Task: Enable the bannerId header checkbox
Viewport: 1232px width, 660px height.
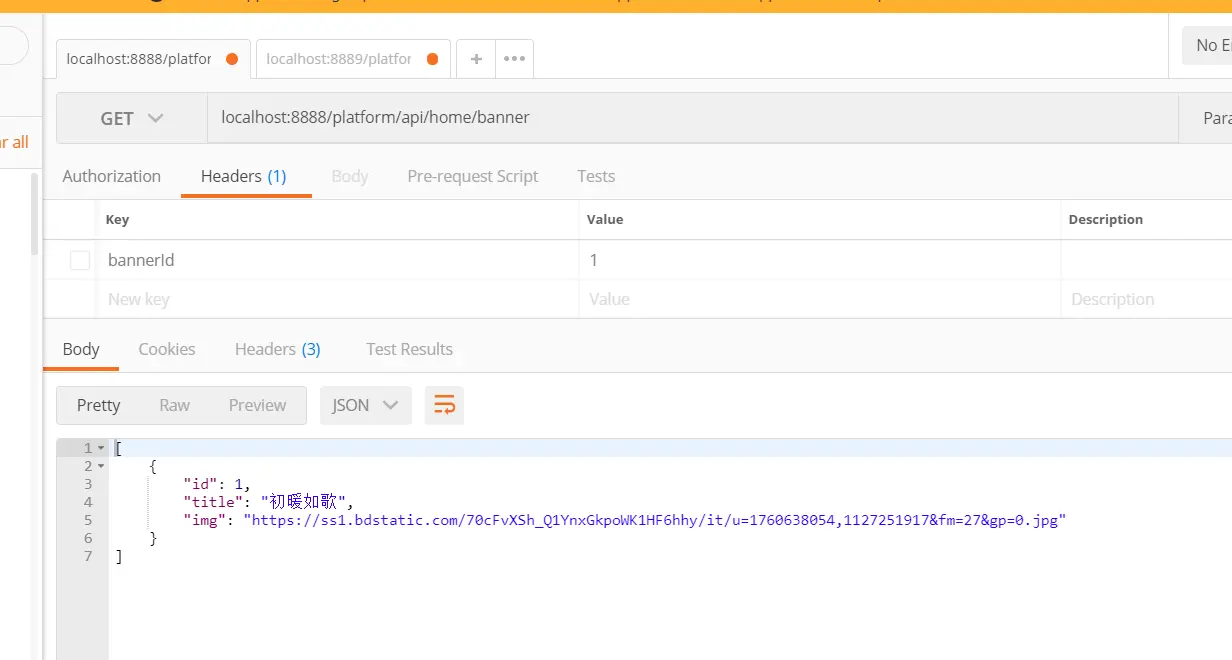Action: (x=80, y=260)
